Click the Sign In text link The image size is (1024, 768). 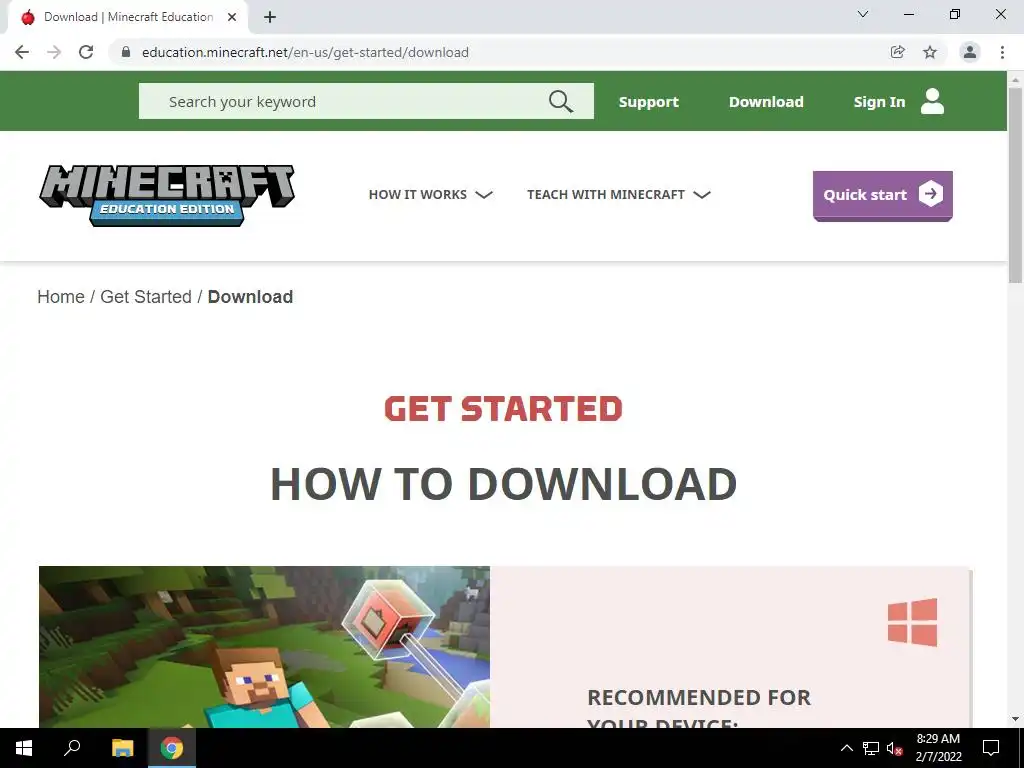(x=879, y=102)
